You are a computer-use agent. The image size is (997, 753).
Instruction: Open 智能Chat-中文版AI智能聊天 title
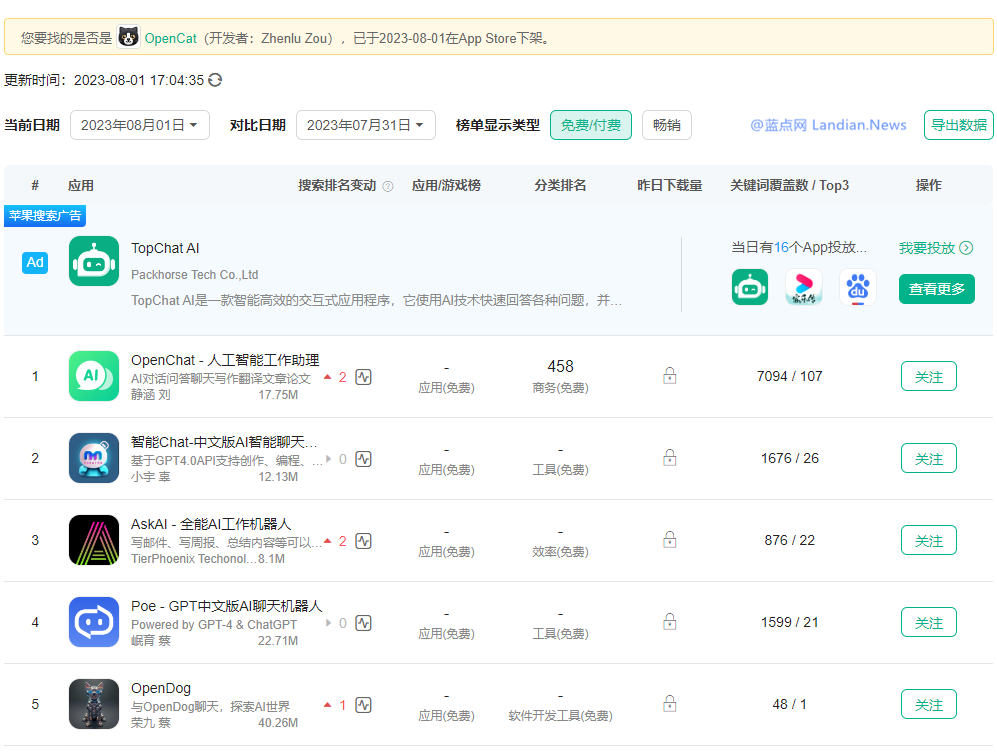[x=224, y=442]
